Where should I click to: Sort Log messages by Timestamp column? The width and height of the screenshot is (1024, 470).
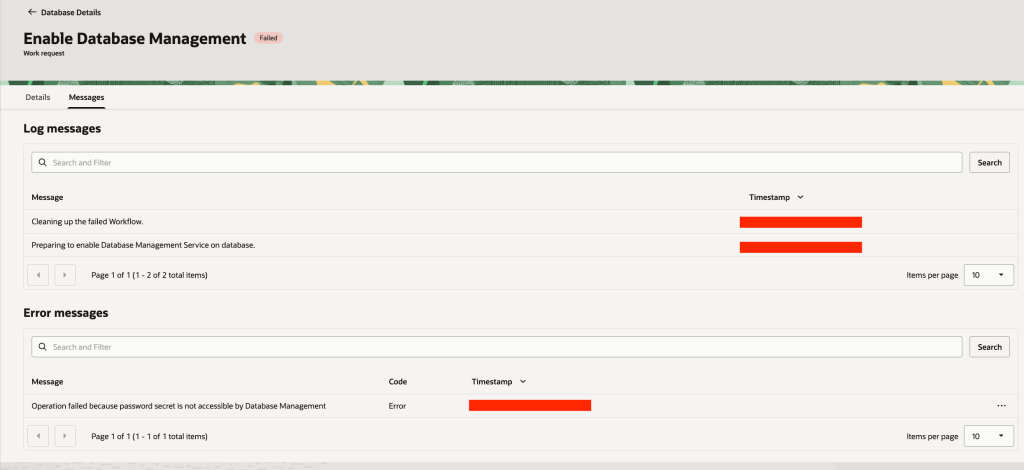click(x=777, y=197)
